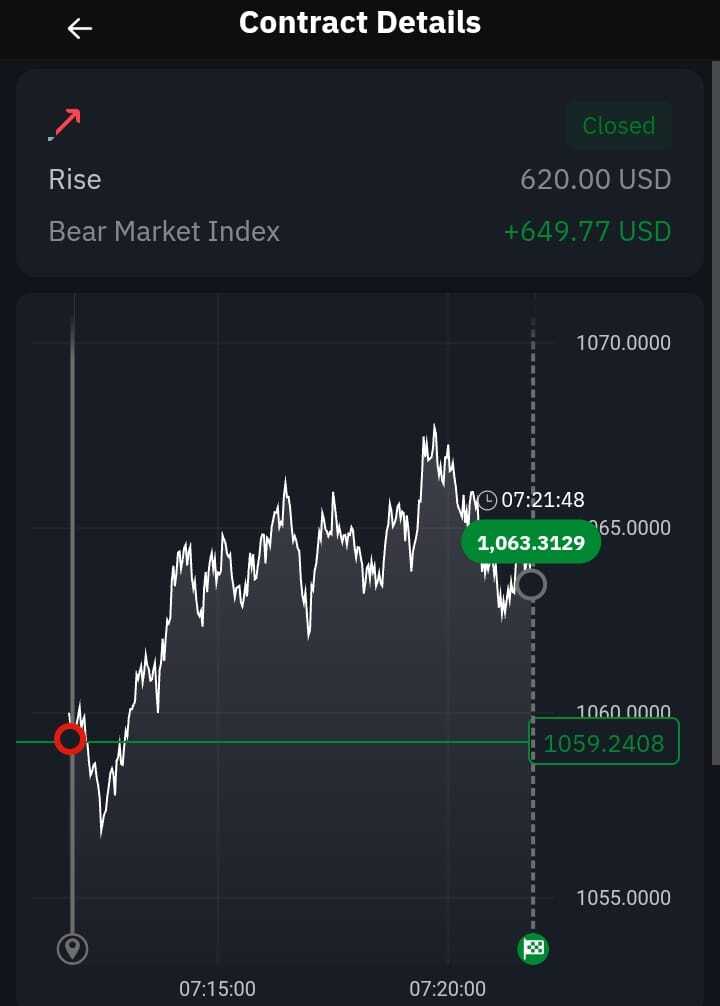Click the start time location pin icon
The width and height of the screenshot is (720, 1006).
[x=72, y=949]
